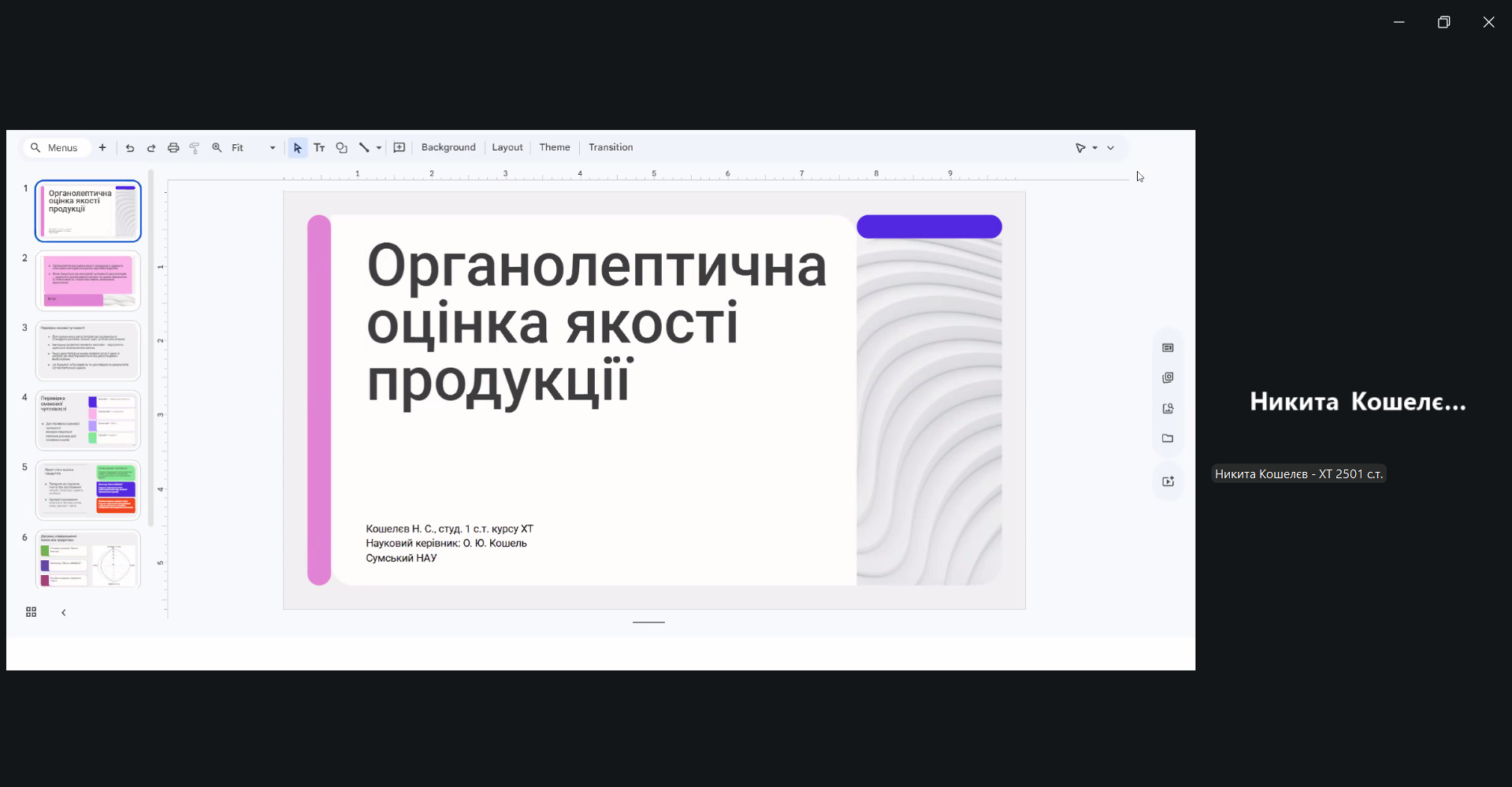
Task: Collapse the toolbar with chevron
Action: point(1111,148)
